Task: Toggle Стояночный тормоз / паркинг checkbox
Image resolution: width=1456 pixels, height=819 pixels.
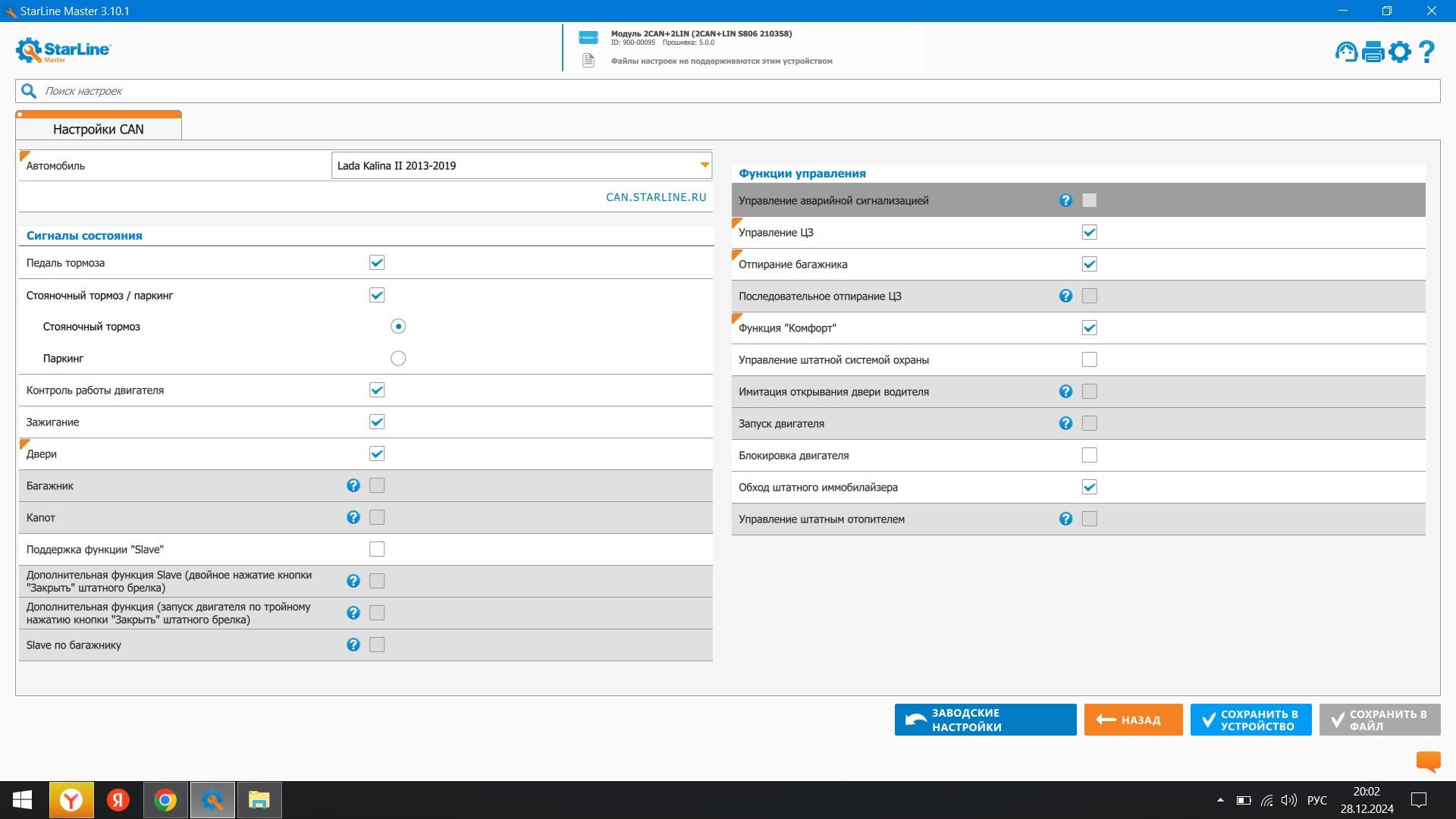Action: tap(377, 295)
